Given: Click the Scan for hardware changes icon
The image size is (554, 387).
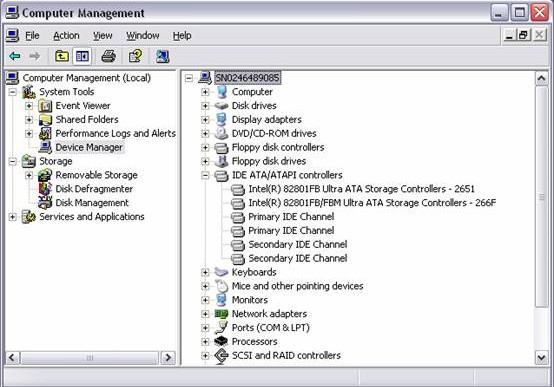Looking at the screenshot, I should (x=162, y=56).
